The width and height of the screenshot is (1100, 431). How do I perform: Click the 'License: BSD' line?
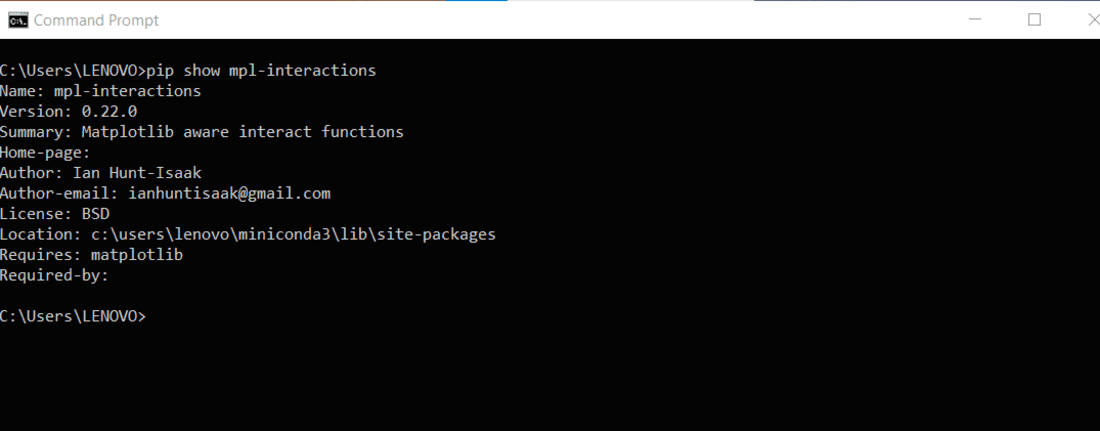55,214
